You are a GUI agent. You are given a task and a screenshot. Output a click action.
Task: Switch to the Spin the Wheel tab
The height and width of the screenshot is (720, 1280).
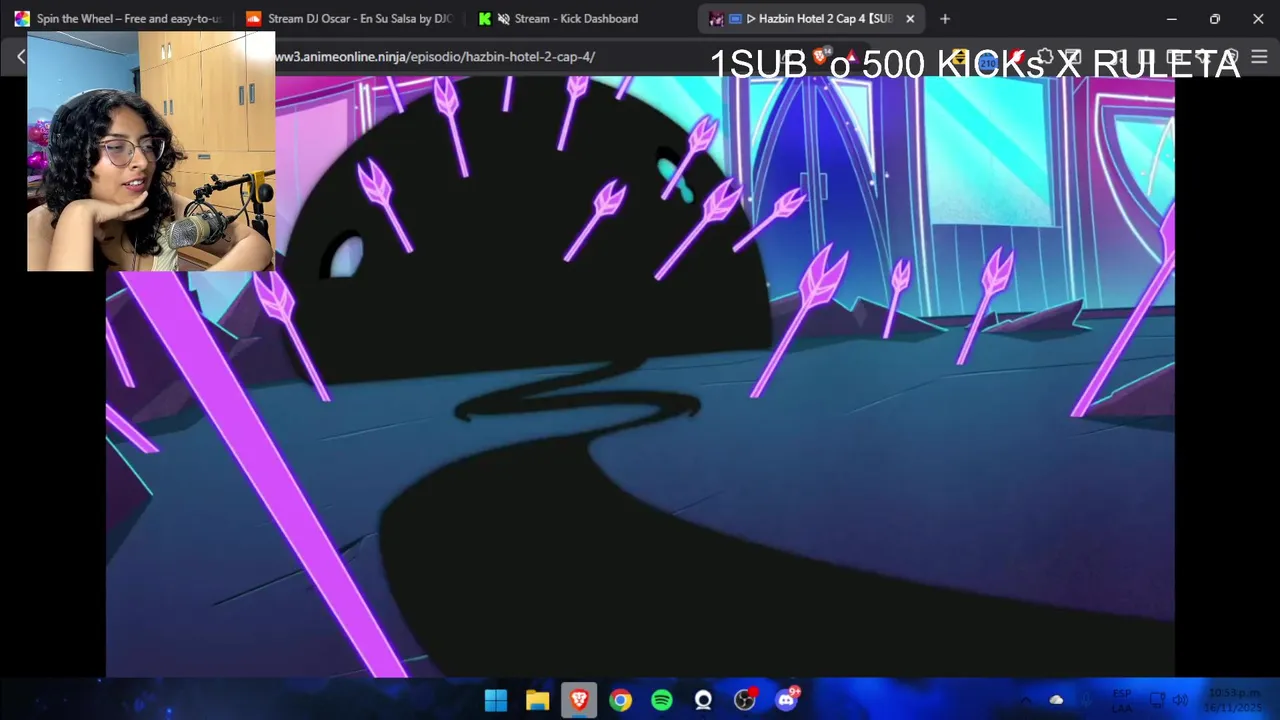(117, 18)
